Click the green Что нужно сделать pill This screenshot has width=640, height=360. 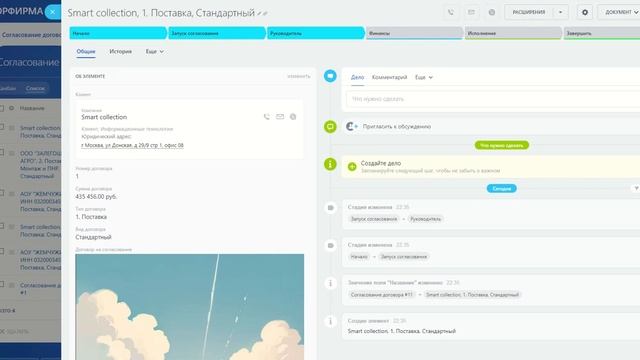pyautogui.click(x=502, y=145)
